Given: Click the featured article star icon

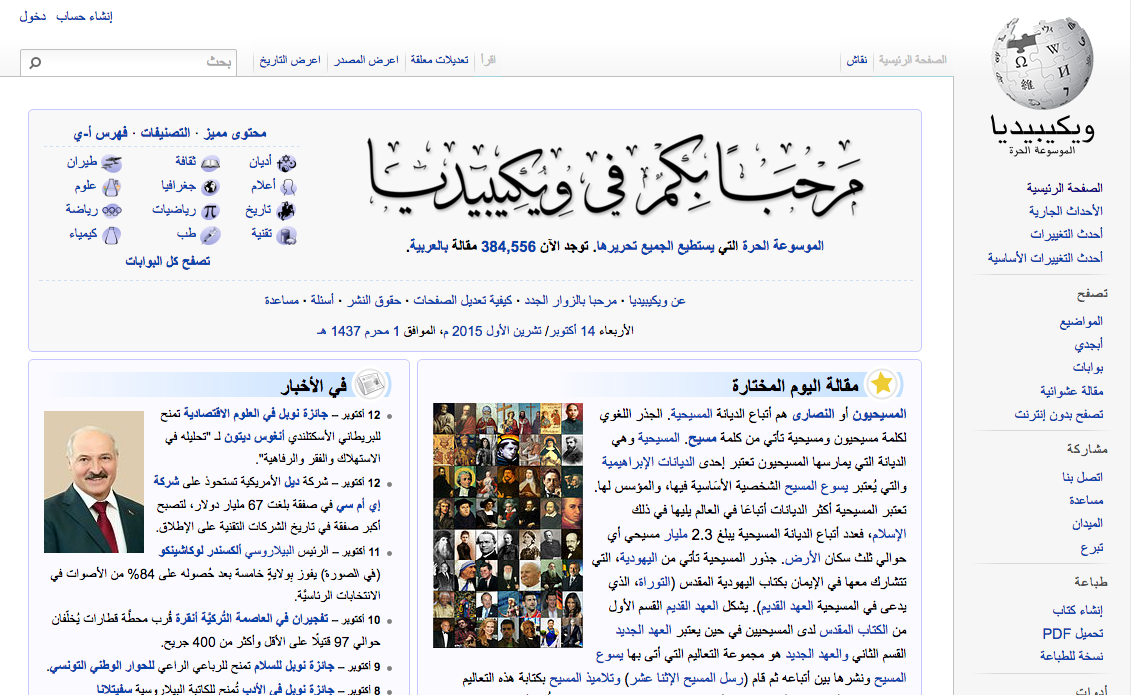Looking at the screenshot, I should [x=881, y=384].
